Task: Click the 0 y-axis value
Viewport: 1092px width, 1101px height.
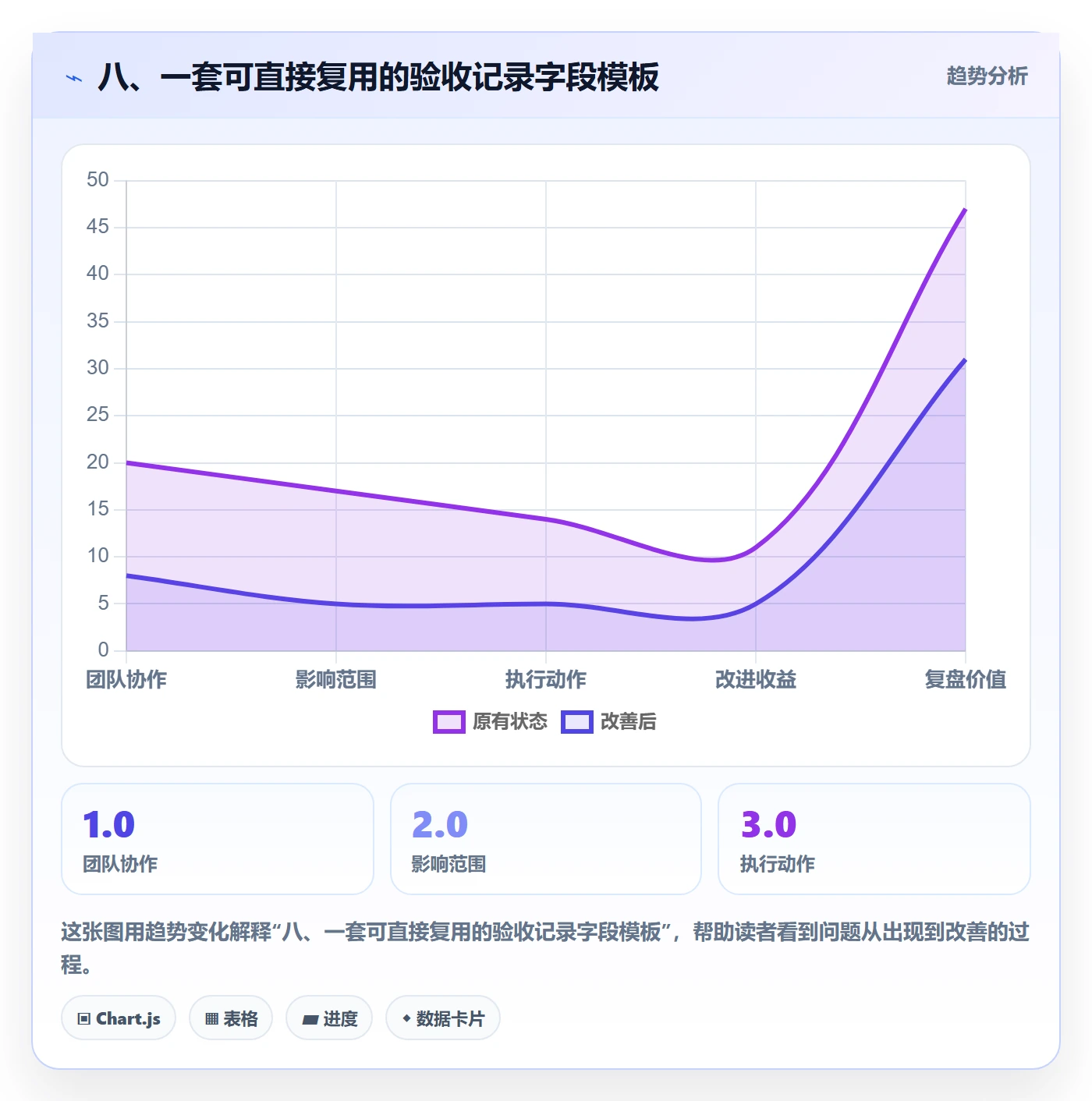Action: tap(103, 650)
